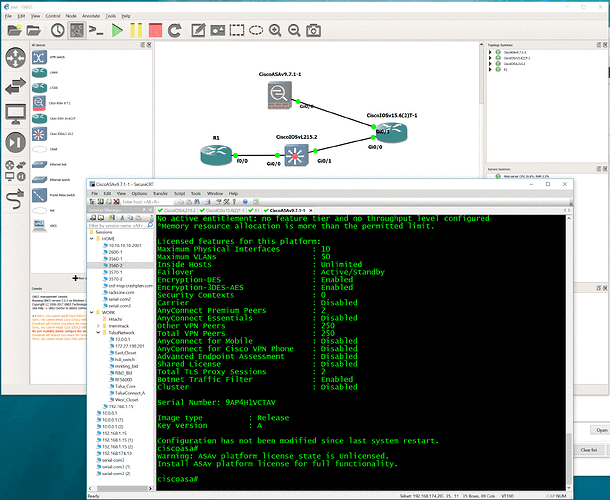Click the Clear list button
Screen dimensions: 610x500
point(589,450)
